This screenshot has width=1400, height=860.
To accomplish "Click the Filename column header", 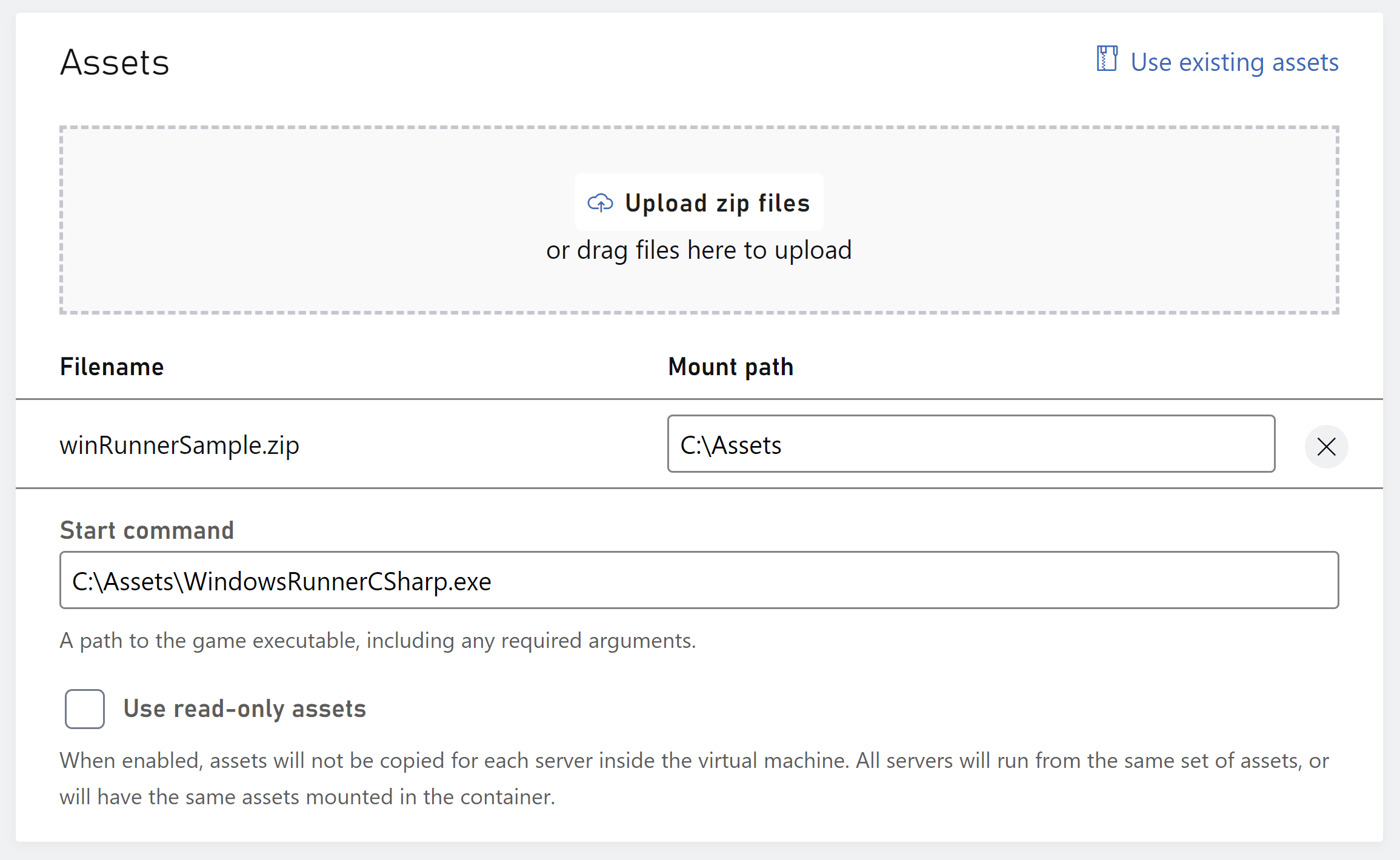I will point(112,367).
